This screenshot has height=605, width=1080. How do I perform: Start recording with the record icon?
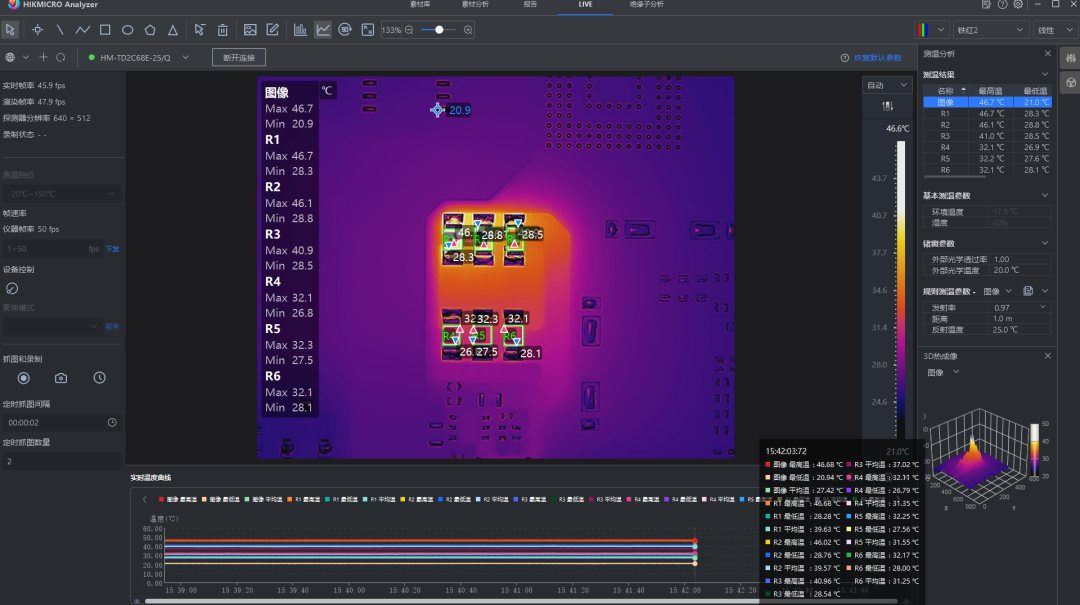[24, 378]
